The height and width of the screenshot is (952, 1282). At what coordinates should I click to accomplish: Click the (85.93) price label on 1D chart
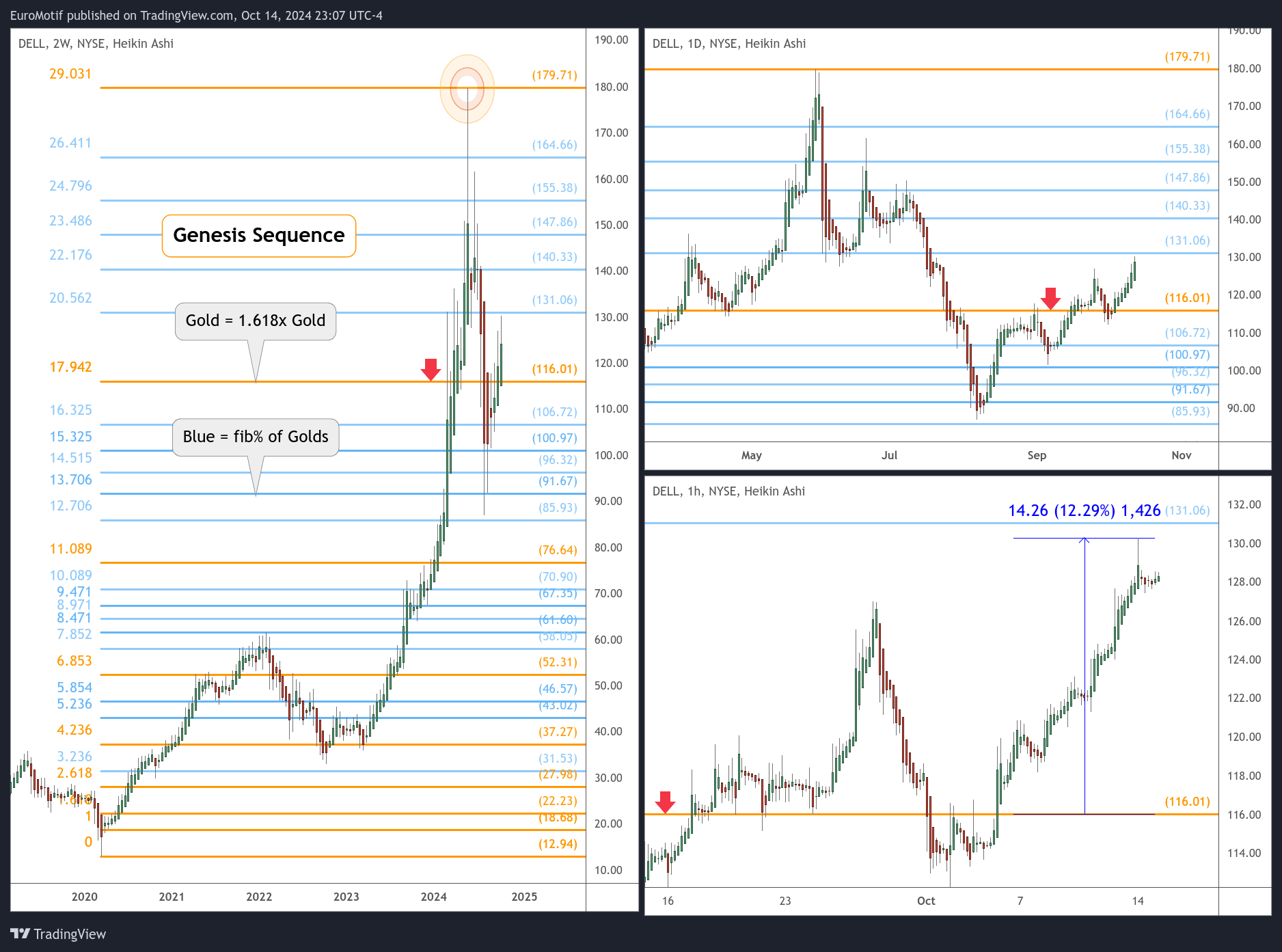pos(1190,411)
